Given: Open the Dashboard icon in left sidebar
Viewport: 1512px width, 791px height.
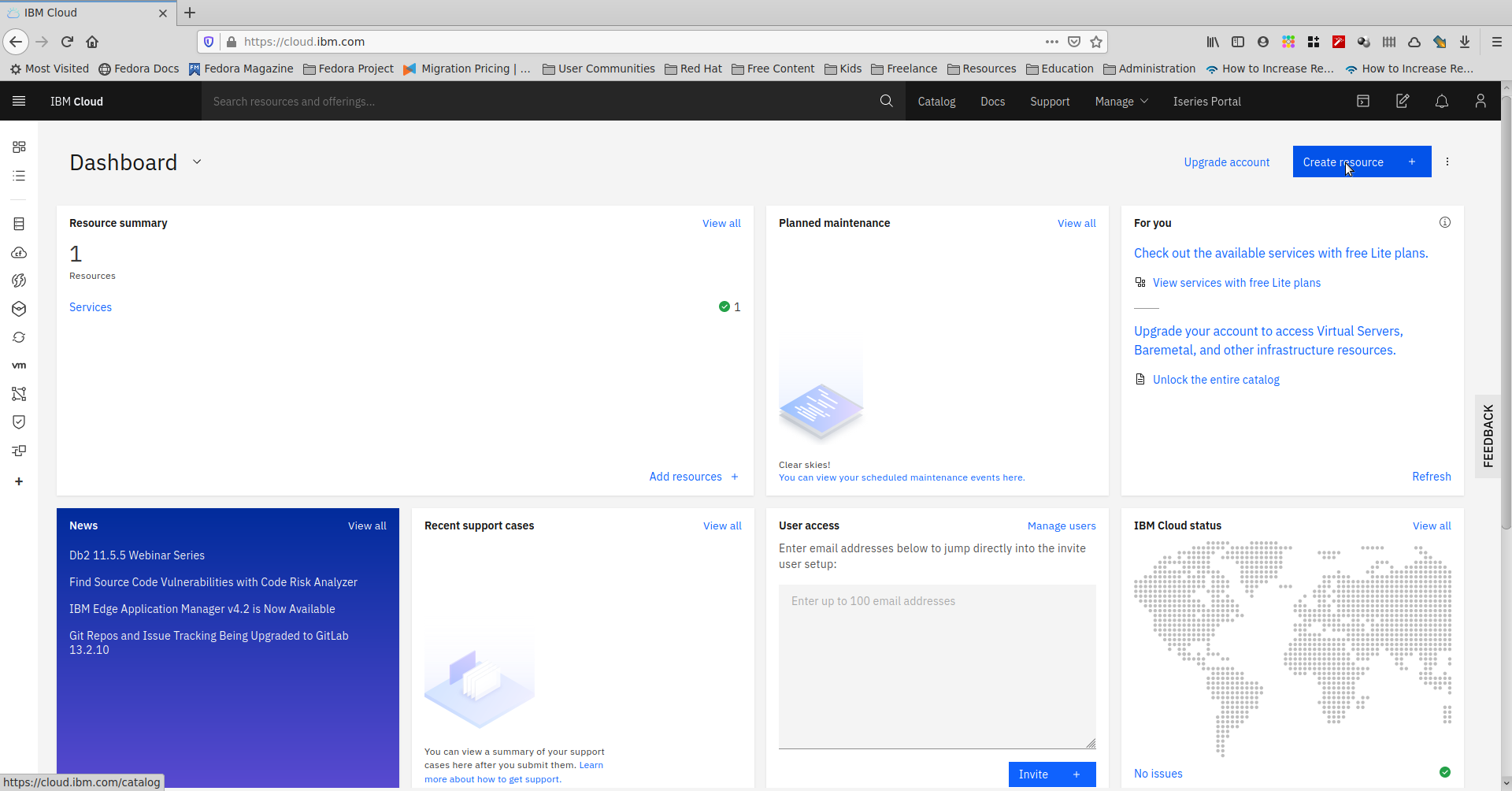Looking at the screenshot, I should [19, 147].
